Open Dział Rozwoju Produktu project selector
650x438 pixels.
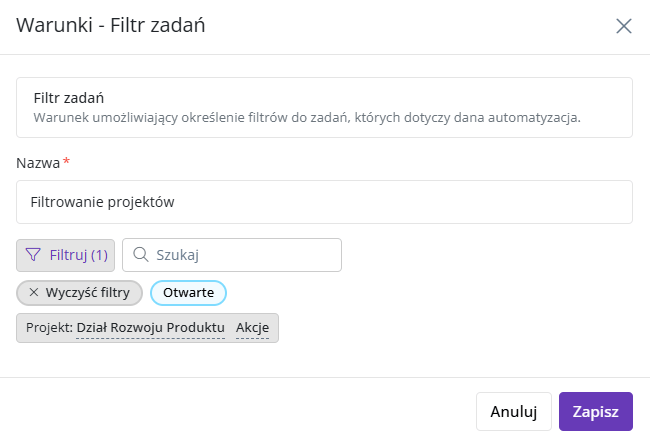point(150,328)
